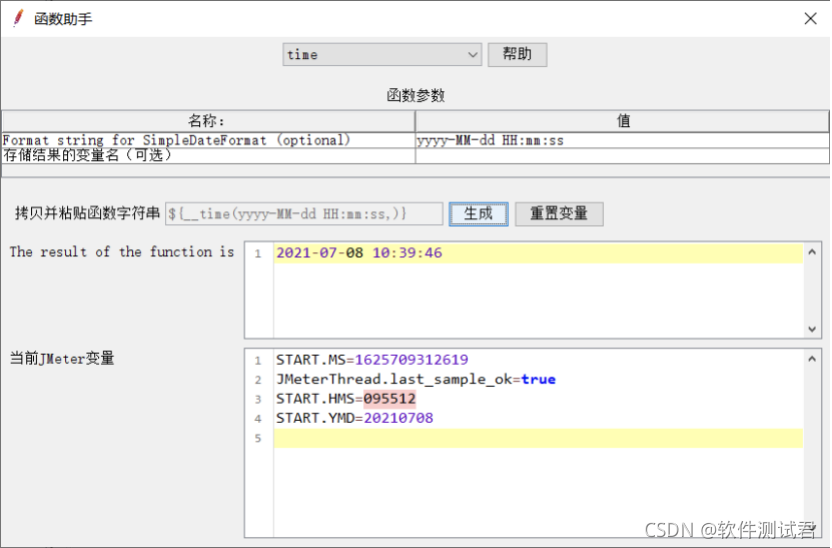Open the time function dropdown

tap(382, 55)
